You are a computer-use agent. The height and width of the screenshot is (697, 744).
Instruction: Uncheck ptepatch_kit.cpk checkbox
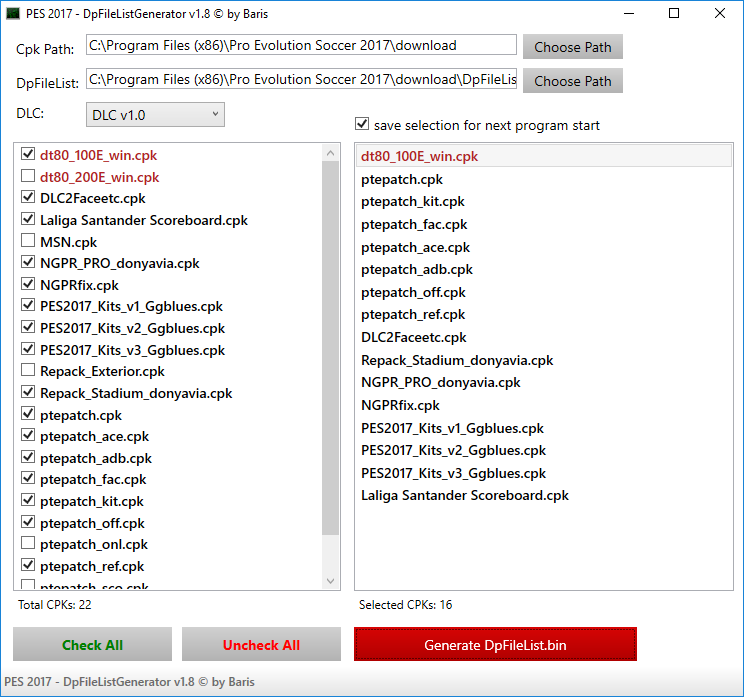(28, 500)
